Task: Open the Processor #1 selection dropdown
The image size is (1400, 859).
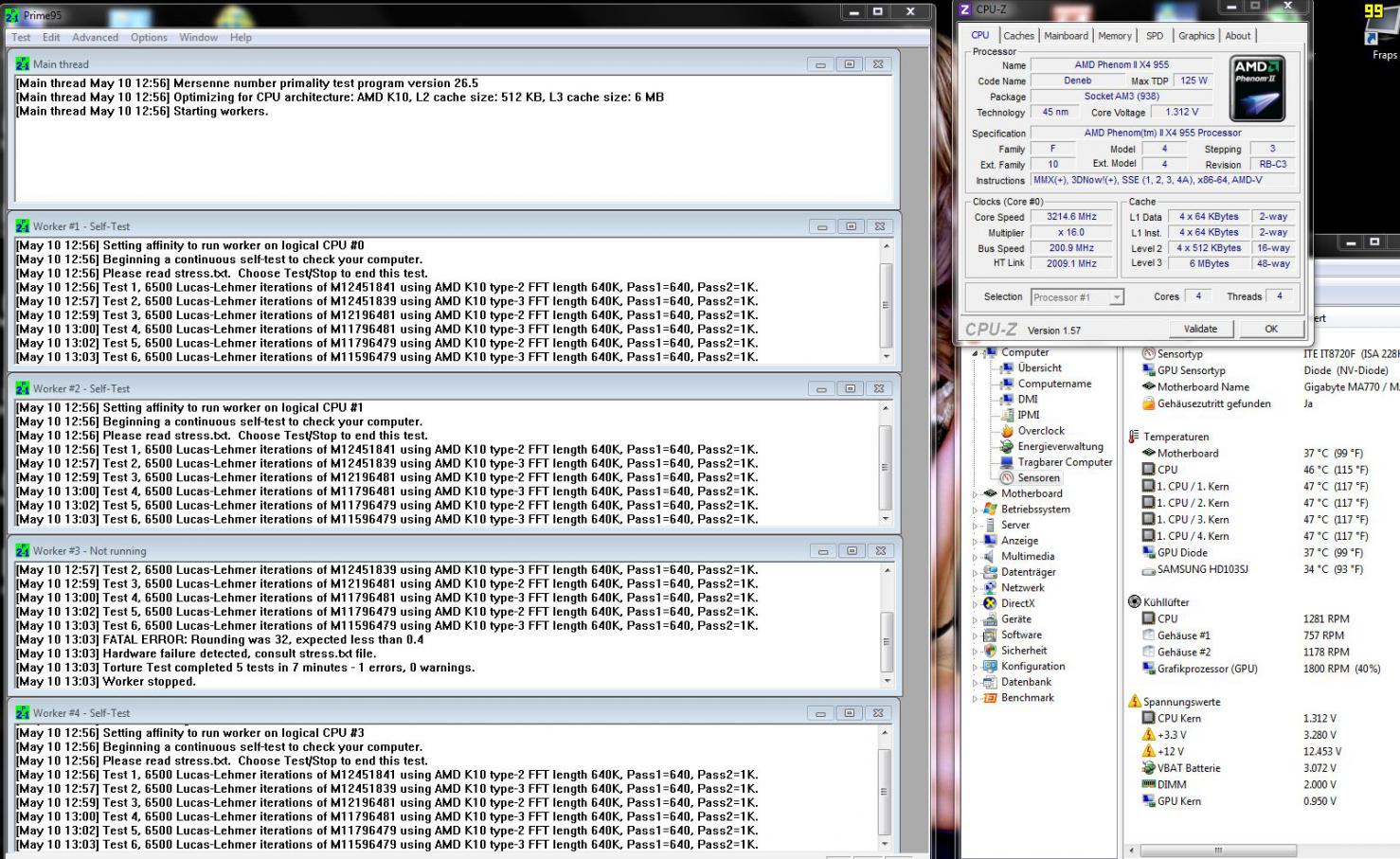Action: (x=1077, y=297)
